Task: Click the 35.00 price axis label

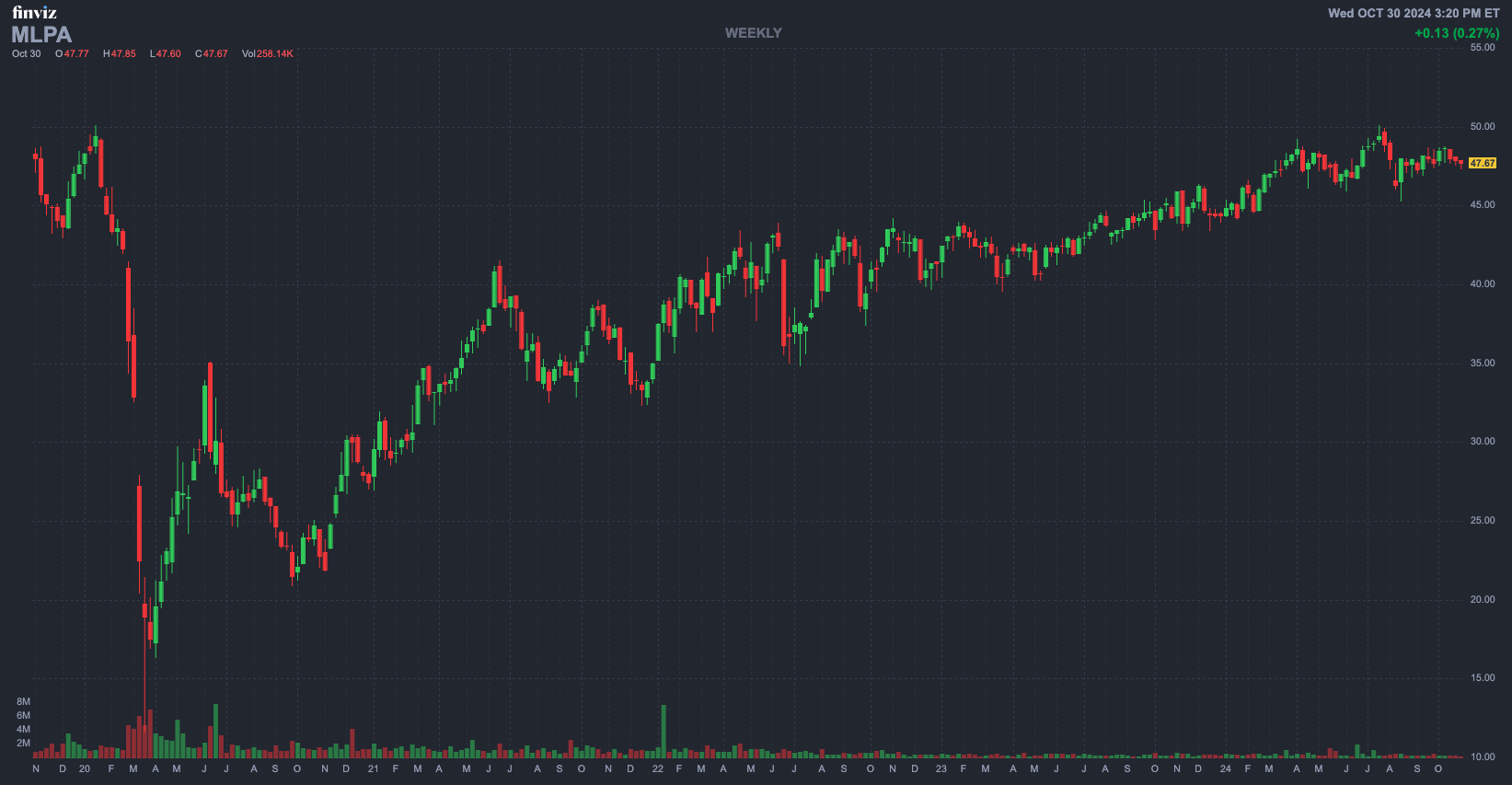Action: (1483, 364)
